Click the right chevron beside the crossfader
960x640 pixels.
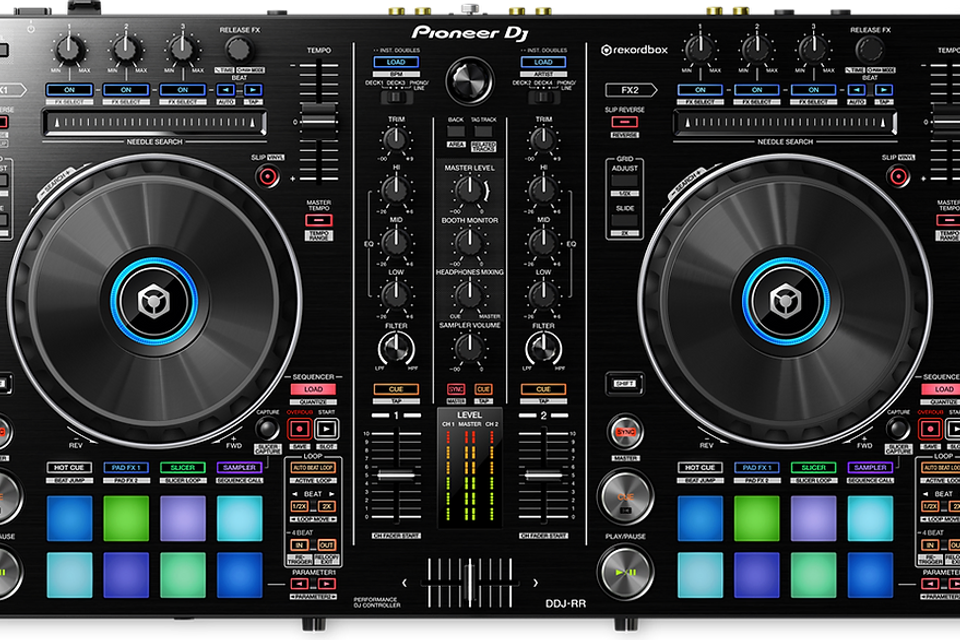[x=535, y=583]
